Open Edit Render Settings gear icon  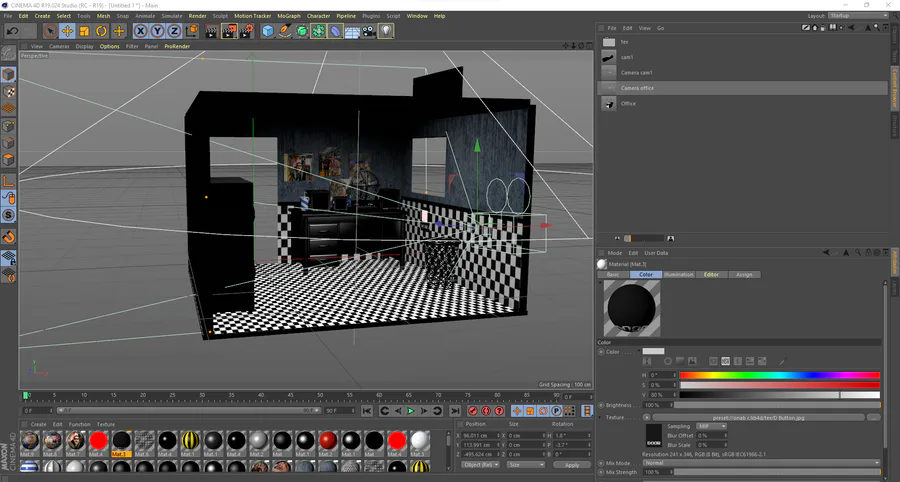pos(247,31)
